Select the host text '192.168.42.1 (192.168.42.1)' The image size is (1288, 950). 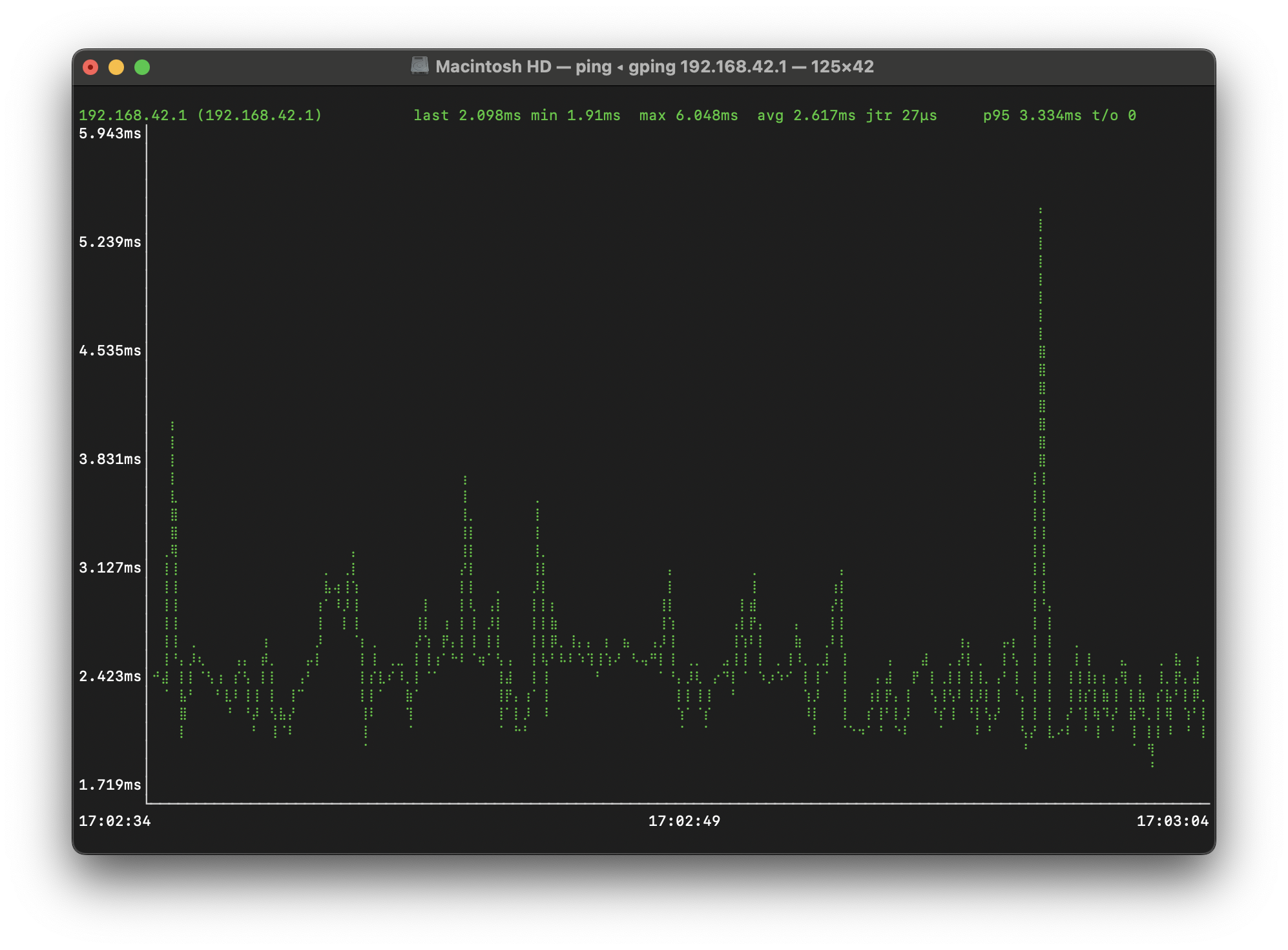point(200,115)
